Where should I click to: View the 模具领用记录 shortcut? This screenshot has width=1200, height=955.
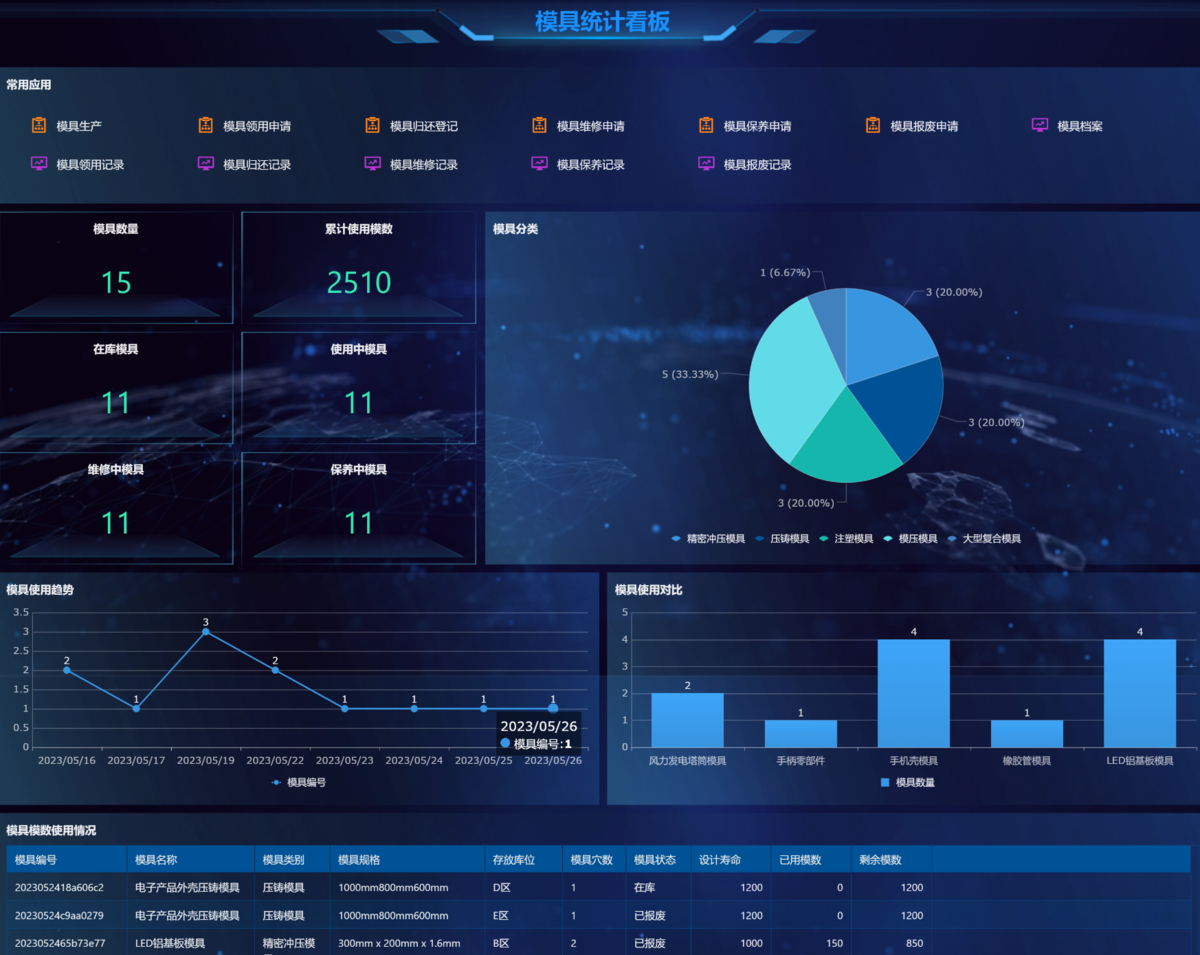coord(78,164)
